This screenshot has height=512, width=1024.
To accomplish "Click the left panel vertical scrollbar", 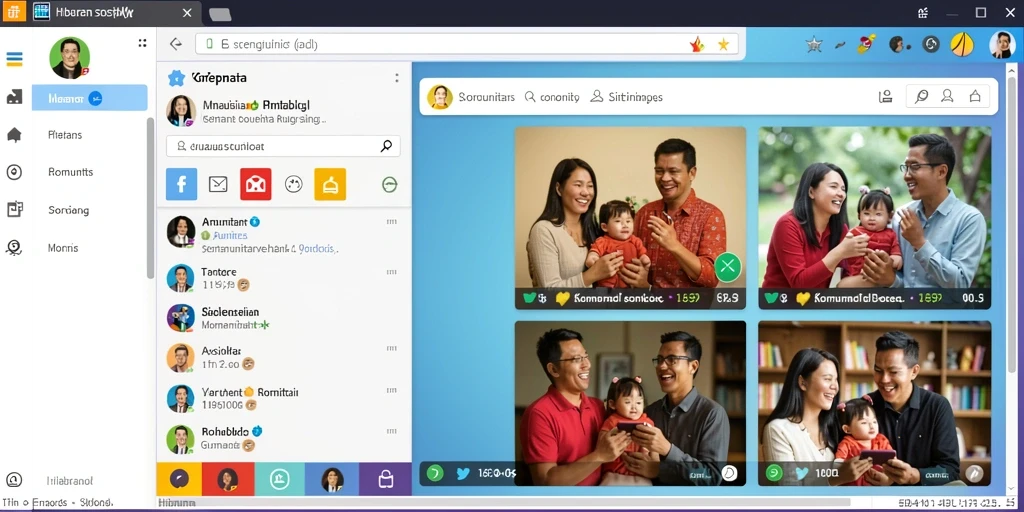I will point(151,199).
